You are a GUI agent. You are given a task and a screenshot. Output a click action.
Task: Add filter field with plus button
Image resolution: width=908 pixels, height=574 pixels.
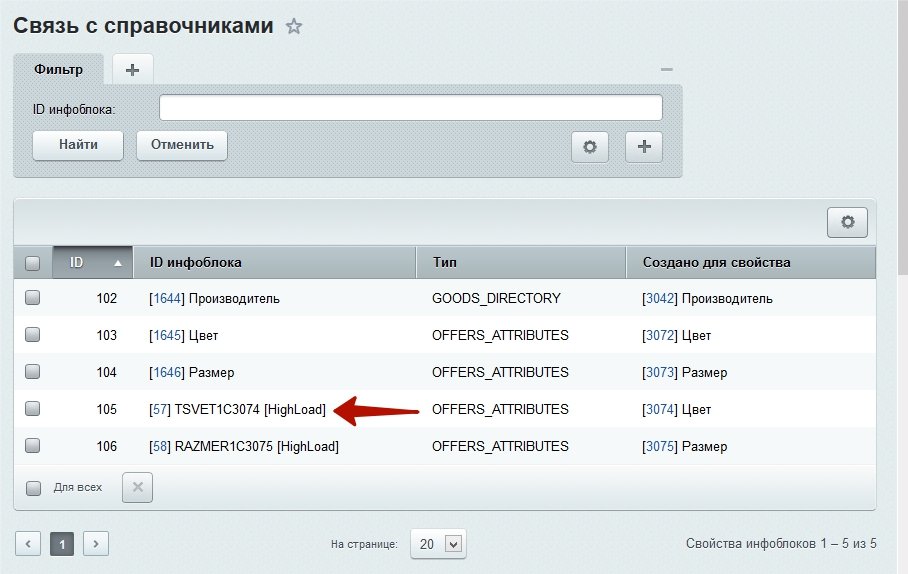pyautogui.click(x=644, y=147)
